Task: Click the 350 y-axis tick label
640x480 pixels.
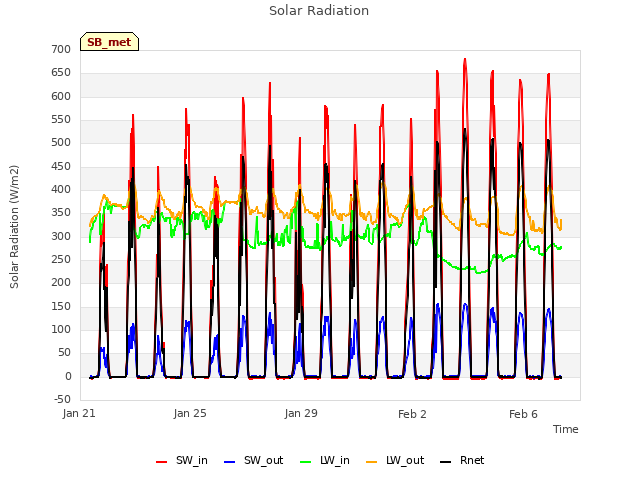Action: pyautogui.click(x=61, y=213)
